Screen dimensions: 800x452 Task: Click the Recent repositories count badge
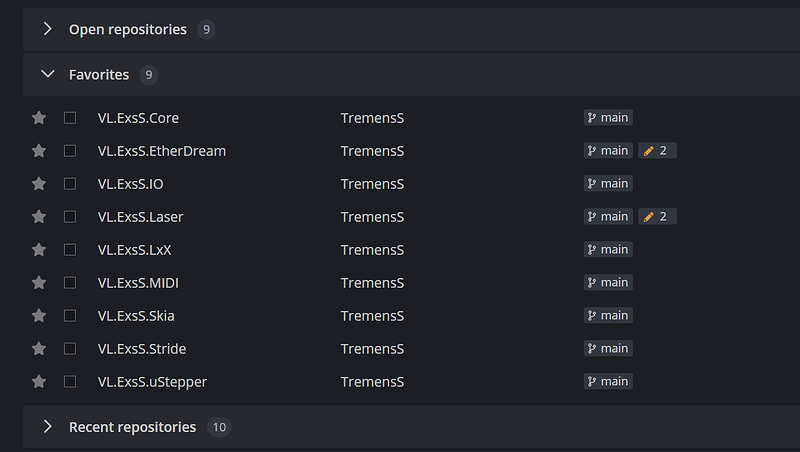pos(219,427)
